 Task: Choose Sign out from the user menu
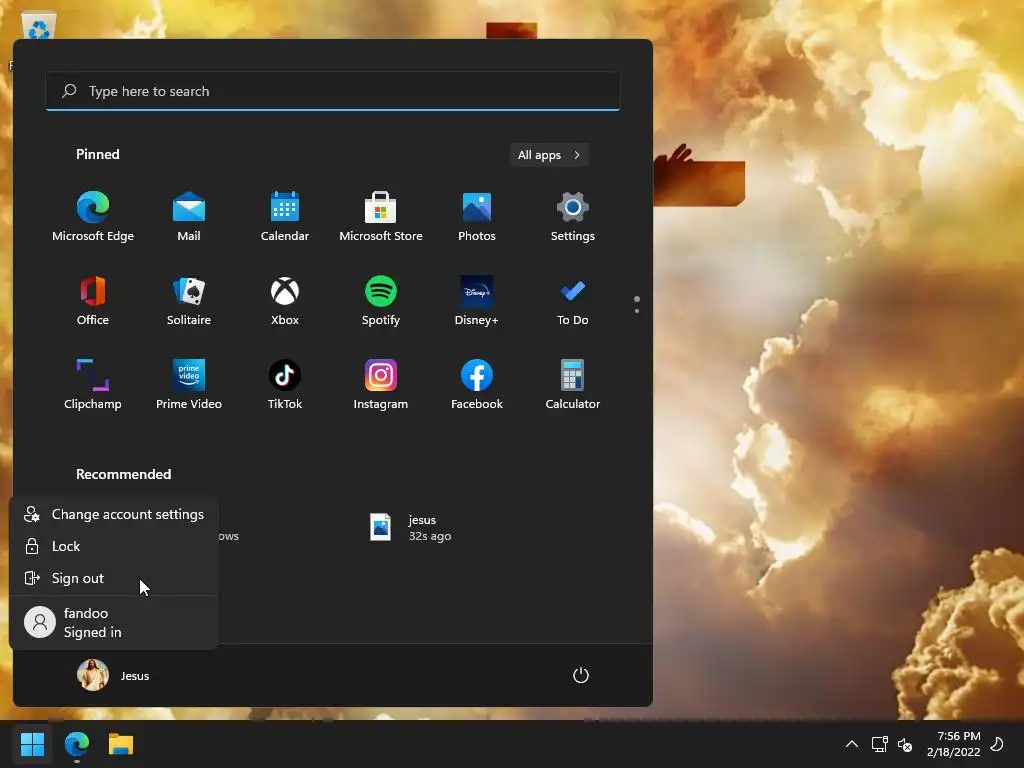click(114, 578)
